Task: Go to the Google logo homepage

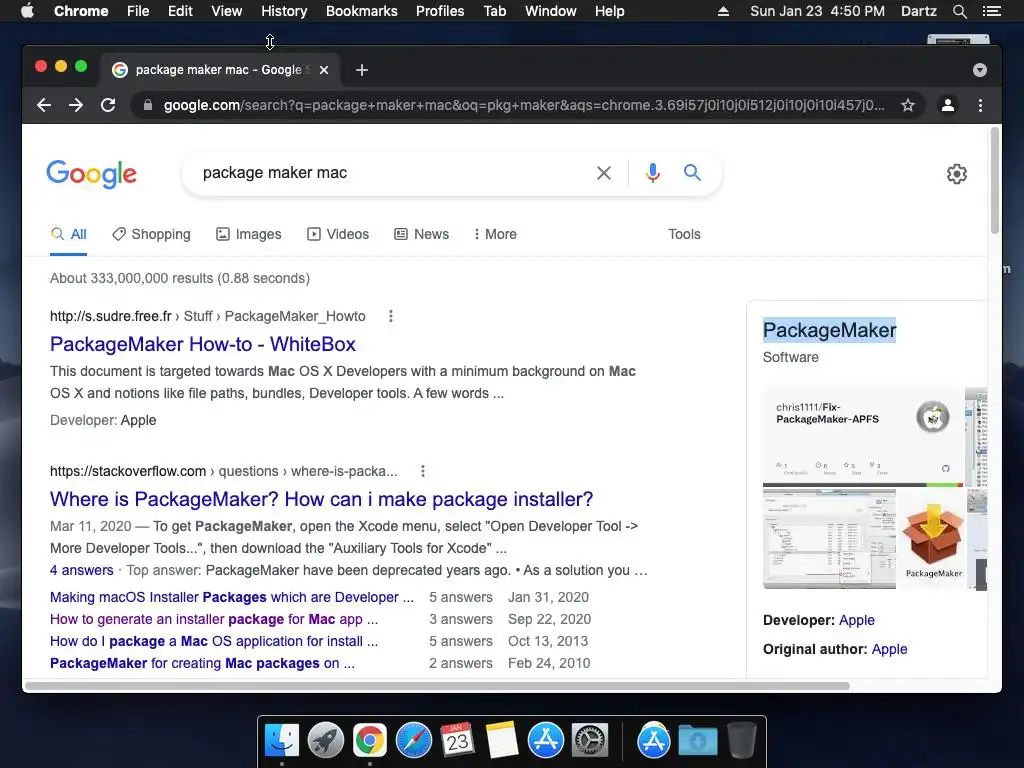Action: [91, 174]
